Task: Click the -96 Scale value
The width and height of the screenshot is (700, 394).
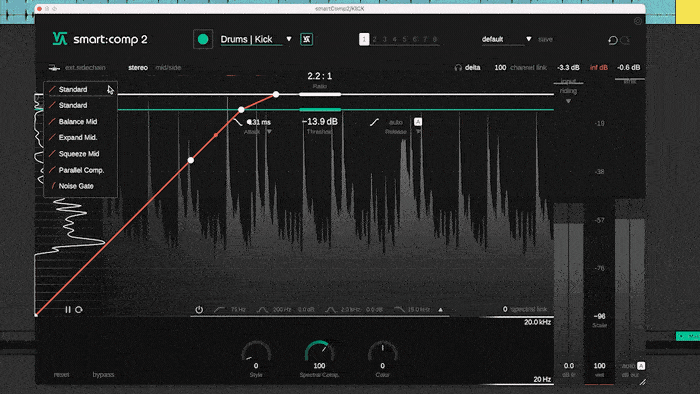Action: coord(600,316)
